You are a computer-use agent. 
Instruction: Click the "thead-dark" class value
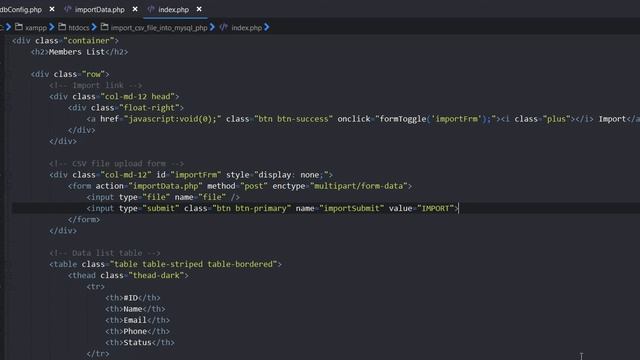coord(156,276)
